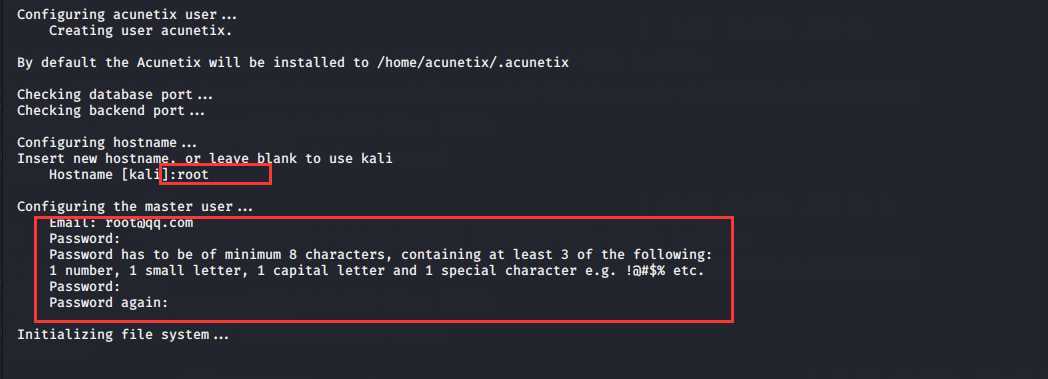Click the Configuring hostname line
The height and width of the screenshot is (379, 1048).
pos(107,143)
